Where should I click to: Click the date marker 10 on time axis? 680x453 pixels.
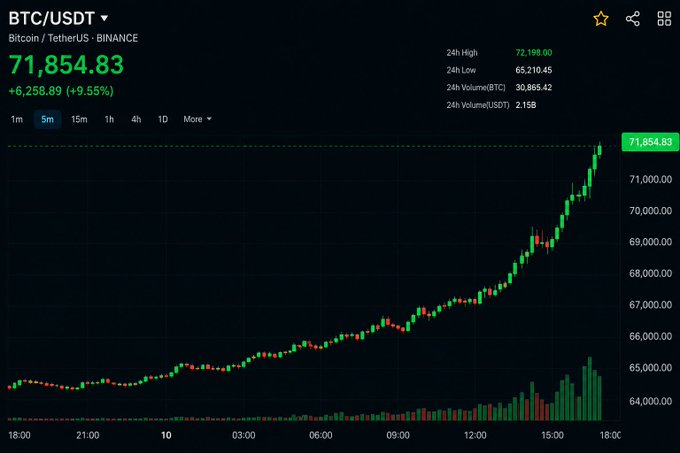[166, 435]
